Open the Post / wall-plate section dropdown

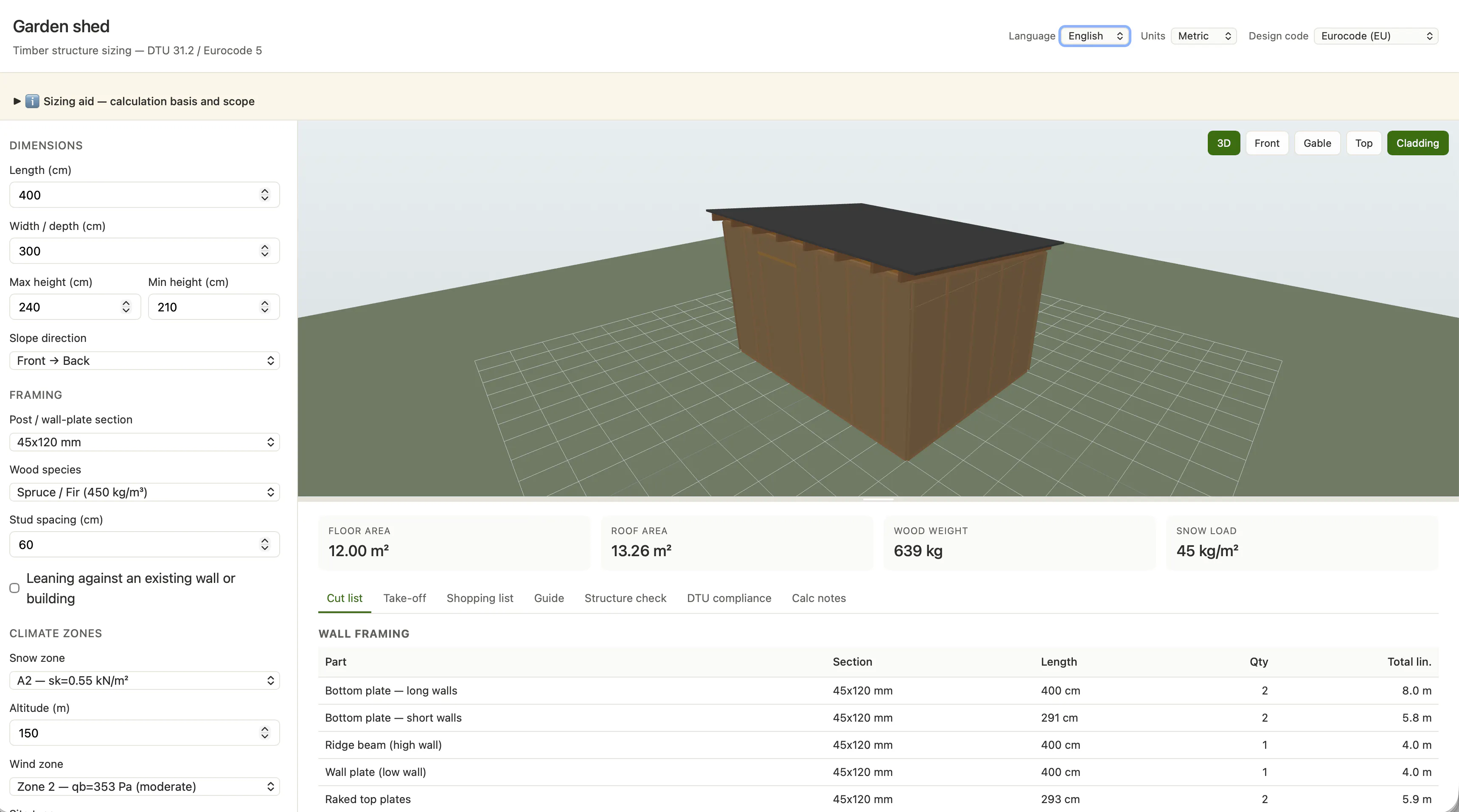(144, 442)
